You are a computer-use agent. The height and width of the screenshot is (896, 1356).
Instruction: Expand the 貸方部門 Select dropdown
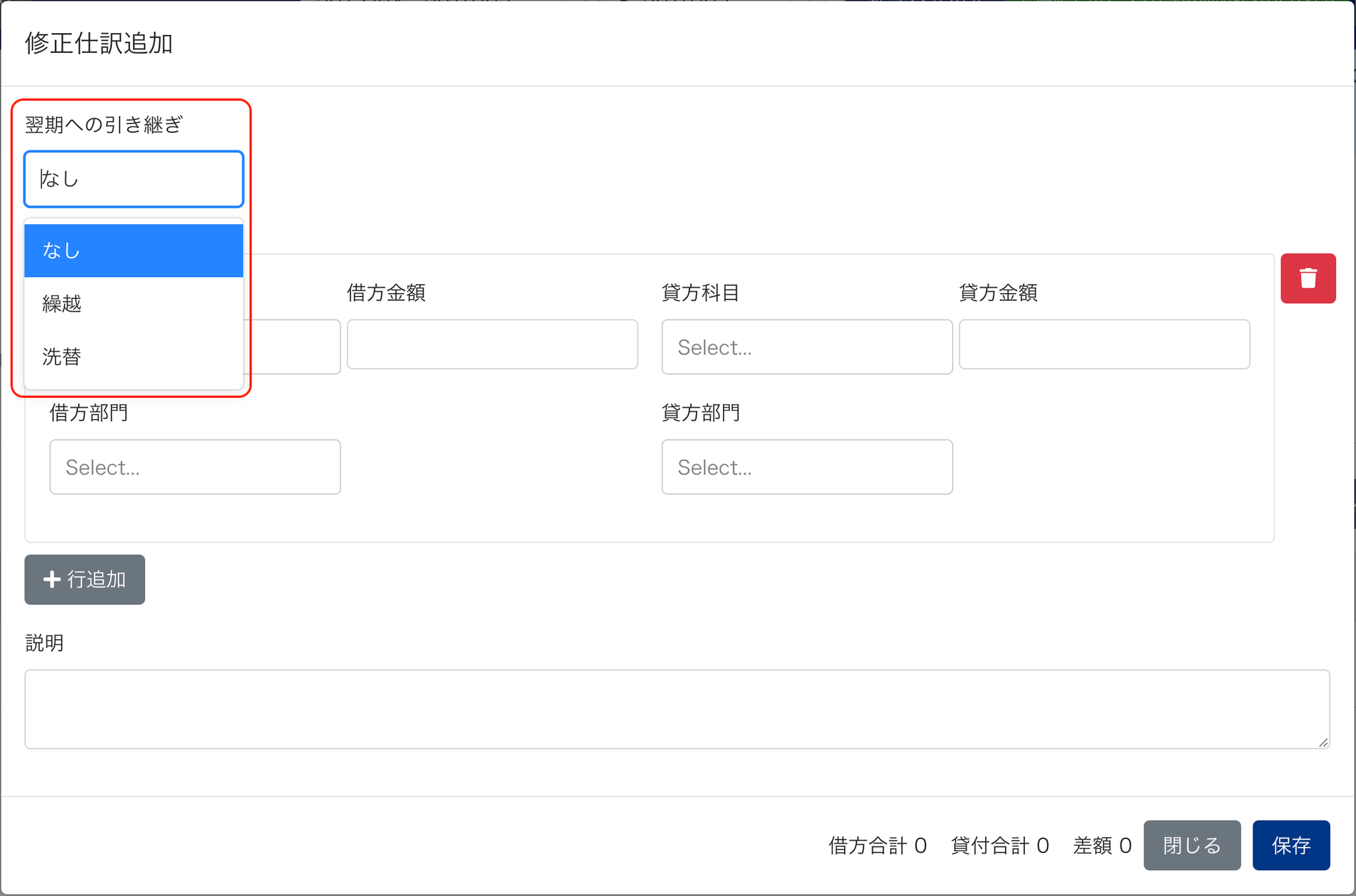(806, 467)
